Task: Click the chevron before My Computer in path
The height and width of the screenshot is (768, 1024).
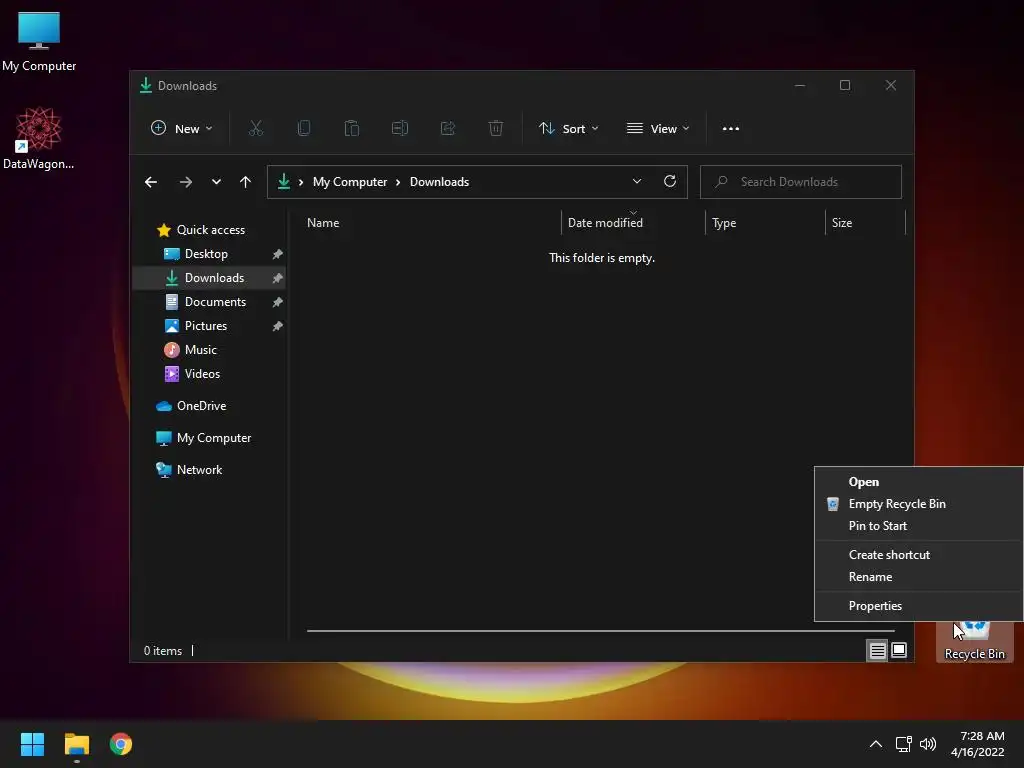Action: 301,182
